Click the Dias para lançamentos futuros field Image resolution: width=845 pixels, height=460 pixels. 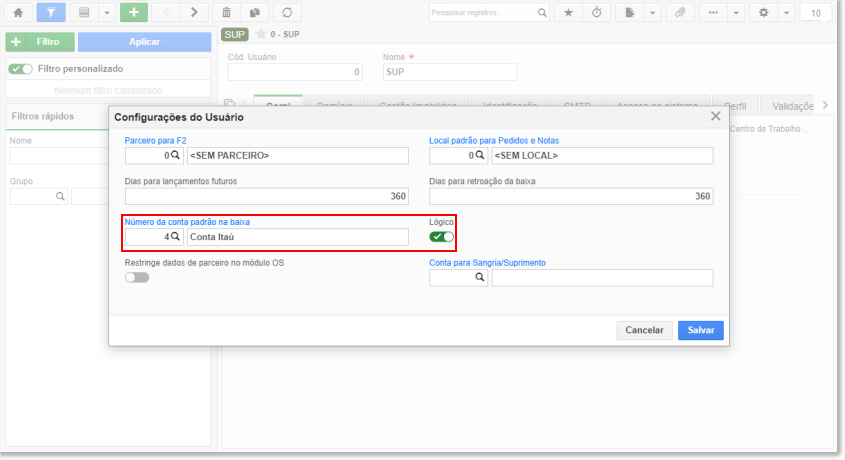(266, 196)
